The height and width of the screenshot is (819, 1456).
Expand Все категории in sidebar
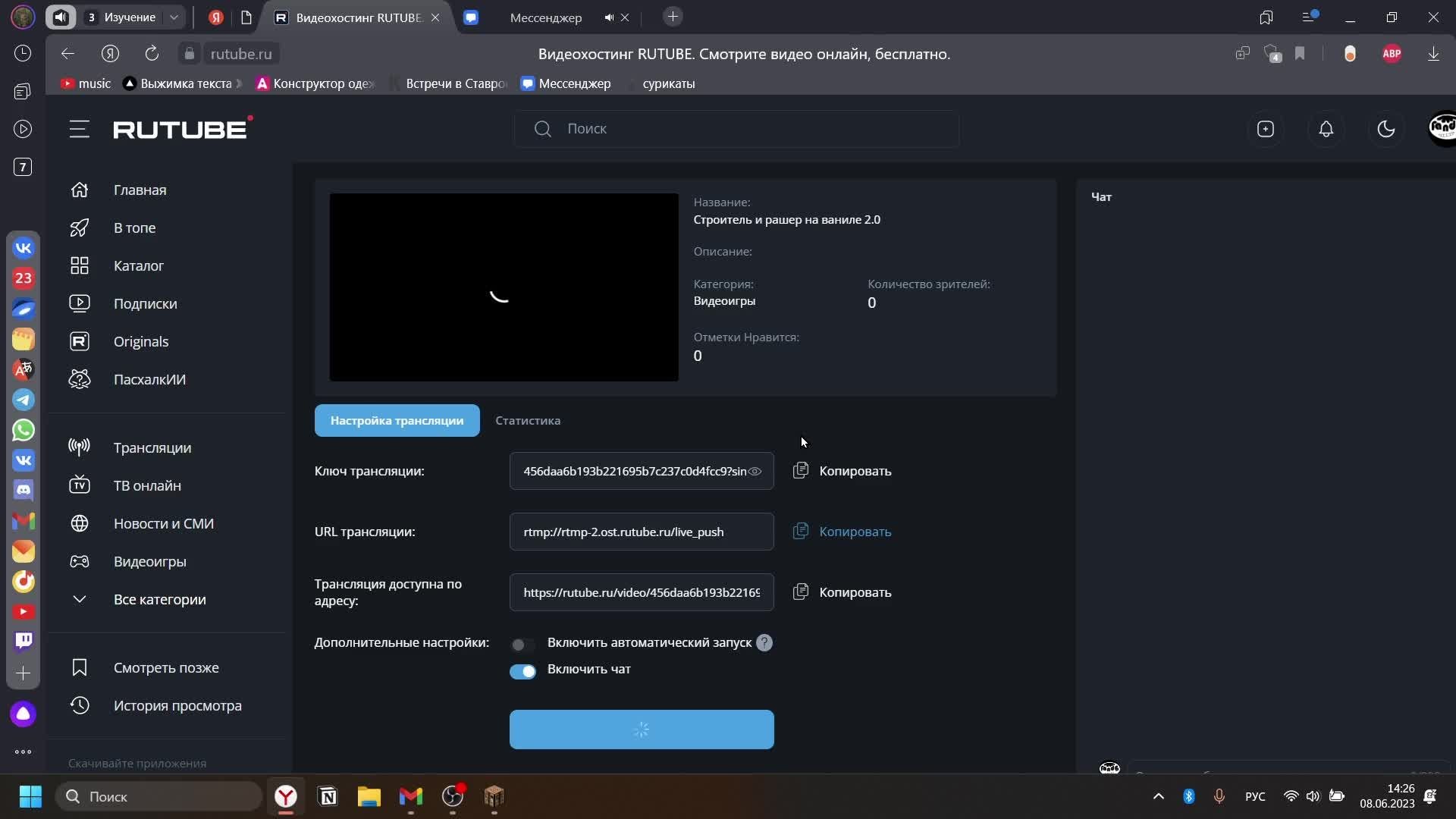click(159, 599)
